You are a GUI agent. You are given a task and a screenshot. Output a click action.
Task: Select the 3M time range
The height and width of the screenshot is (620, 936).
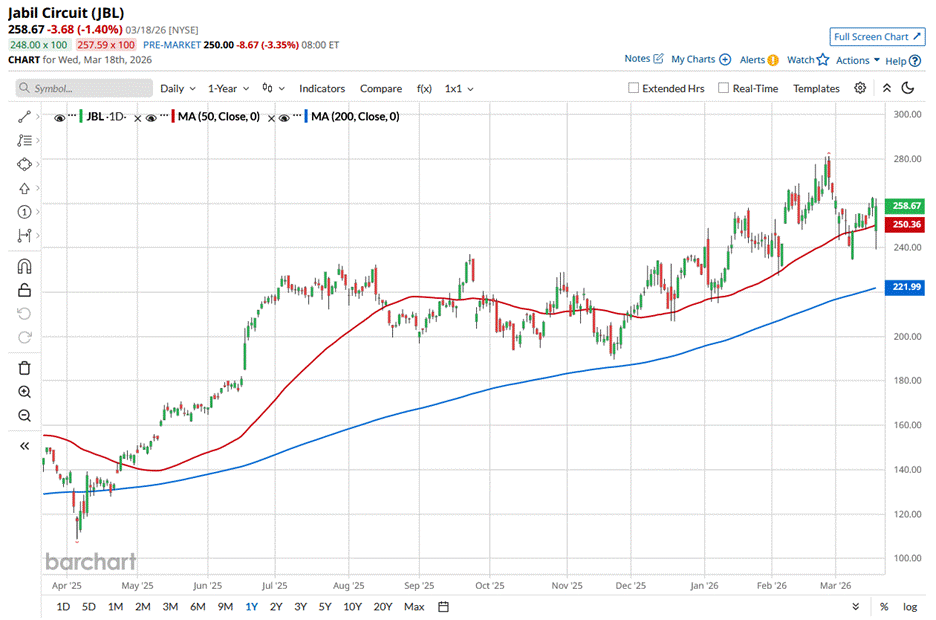tap(170, 607)
